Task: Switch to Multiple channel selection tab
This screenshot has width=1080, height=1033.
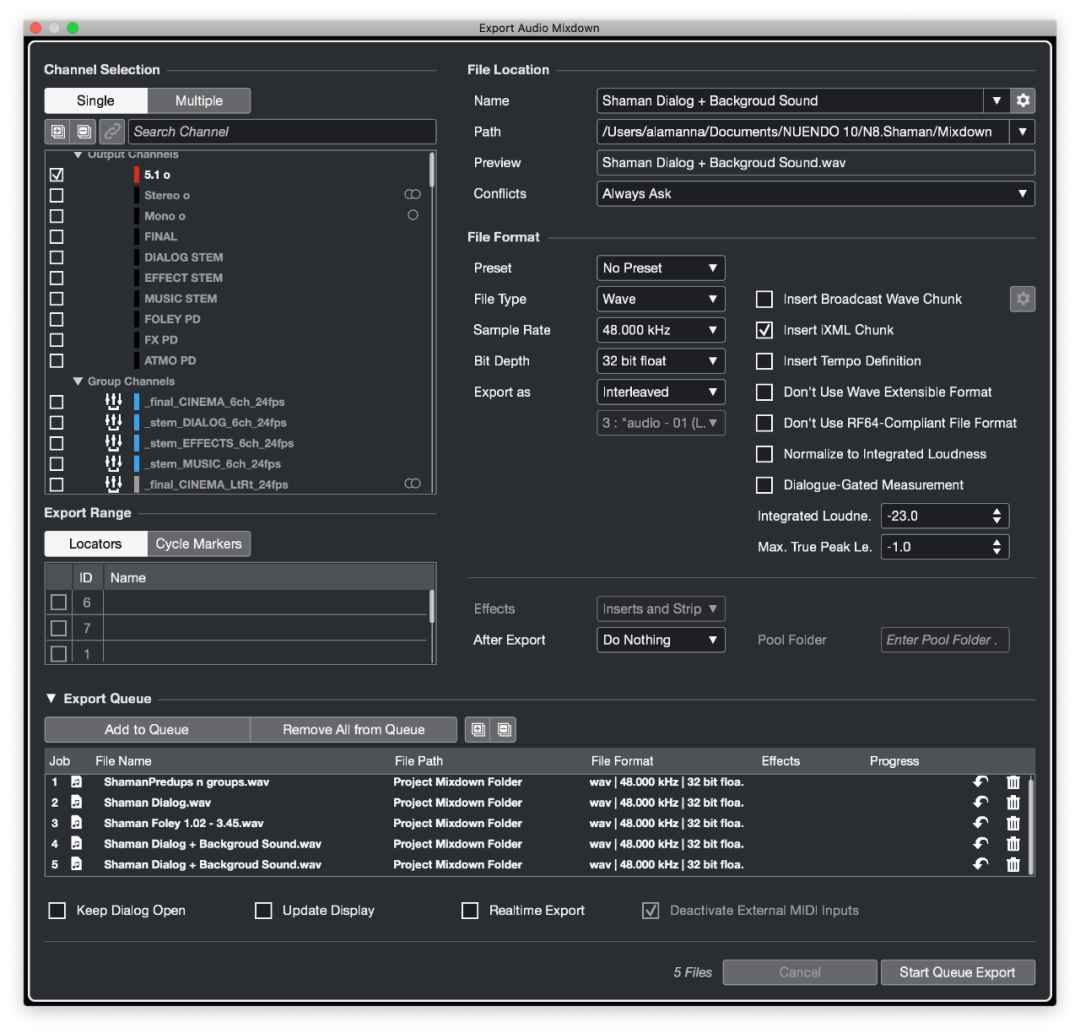Action: (199, 101)
